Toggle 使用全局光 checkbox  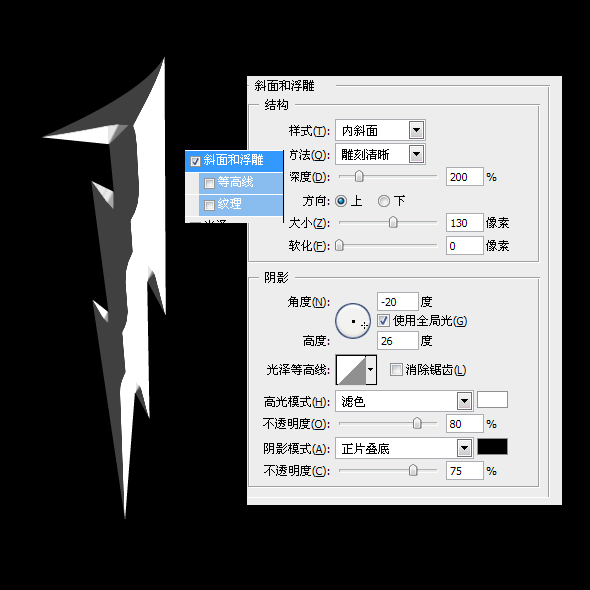pyautogui.click(x=383, y=321)
